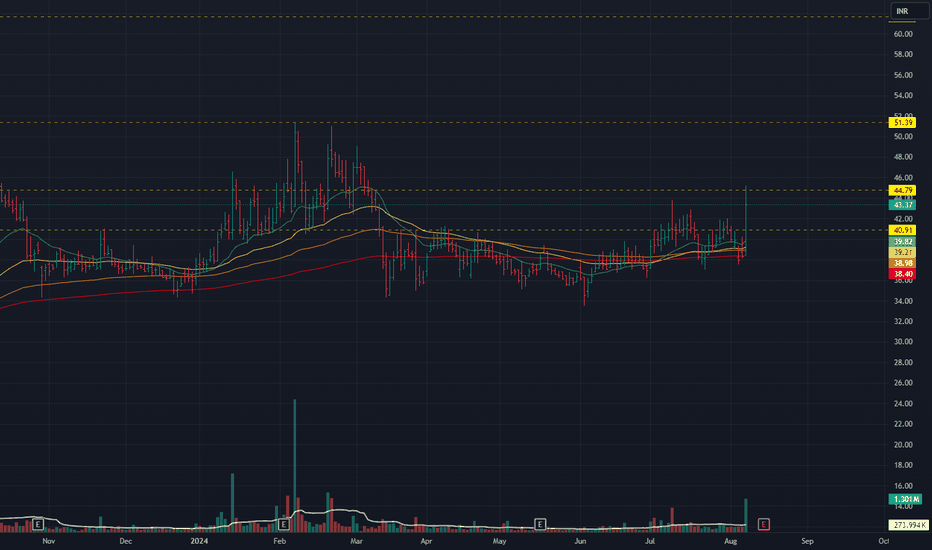This screenshot has height=550, width=932.
Task: Click the 50.00 price scale label
Action: [903, 136]
